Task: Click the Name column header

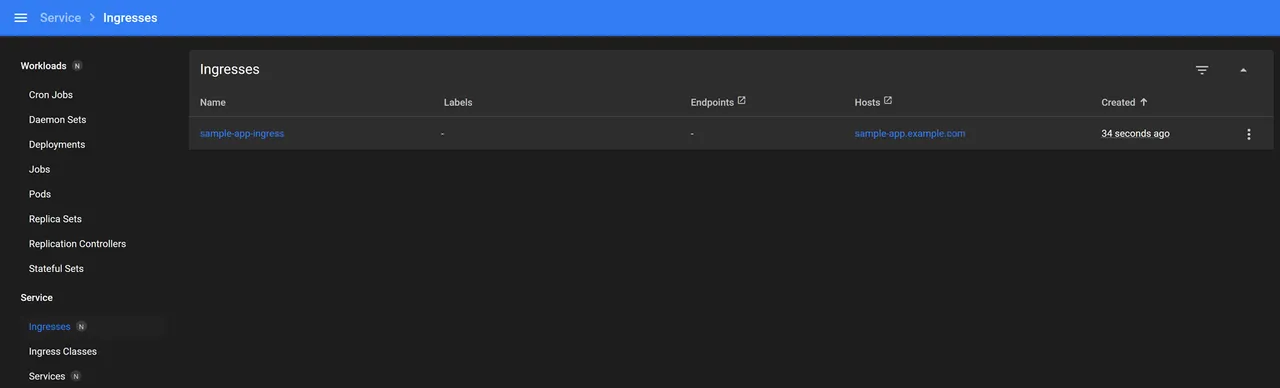Action: click(213, 102)
